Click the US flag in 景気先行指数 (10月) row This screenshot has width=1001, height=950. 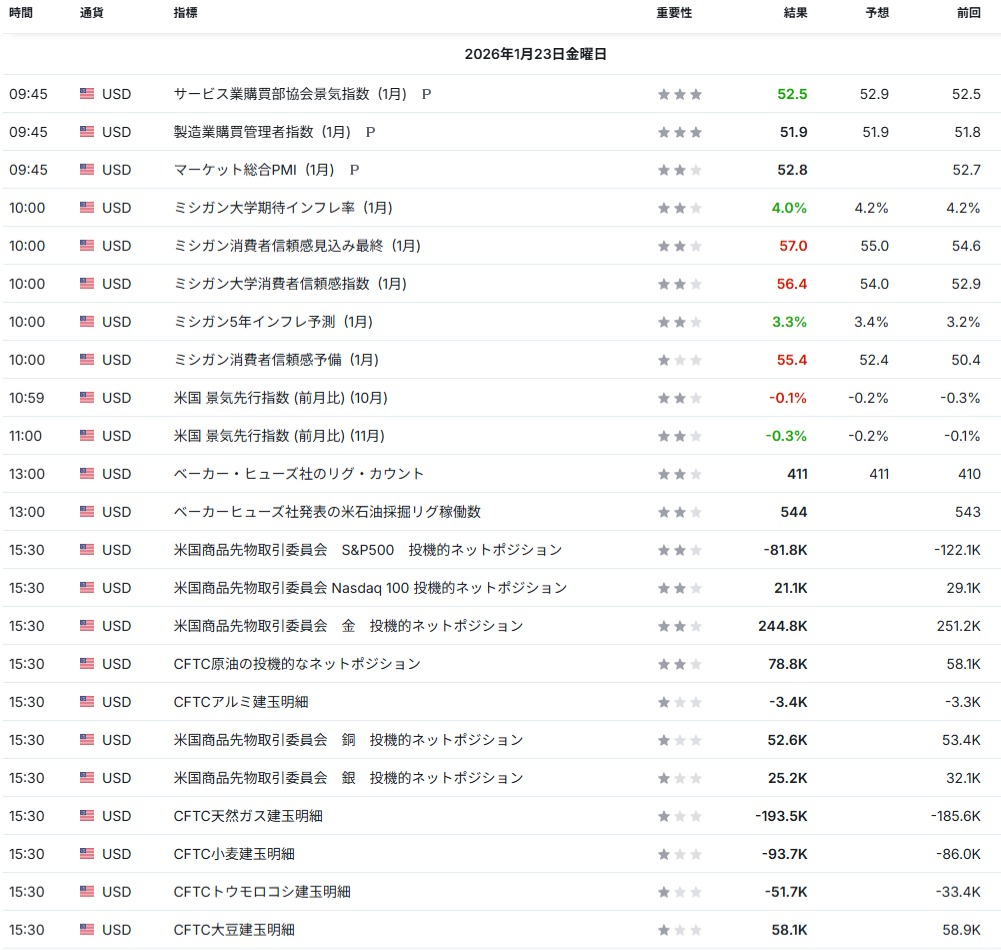pyautogui.click(x=87, y=398)
